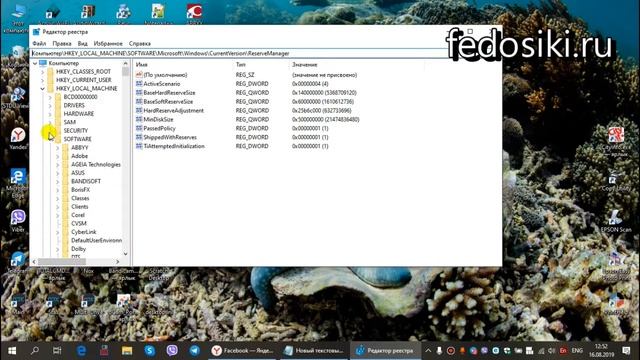
Task: Activate Редактор реестра taskbar button
Action: [385, 351]
